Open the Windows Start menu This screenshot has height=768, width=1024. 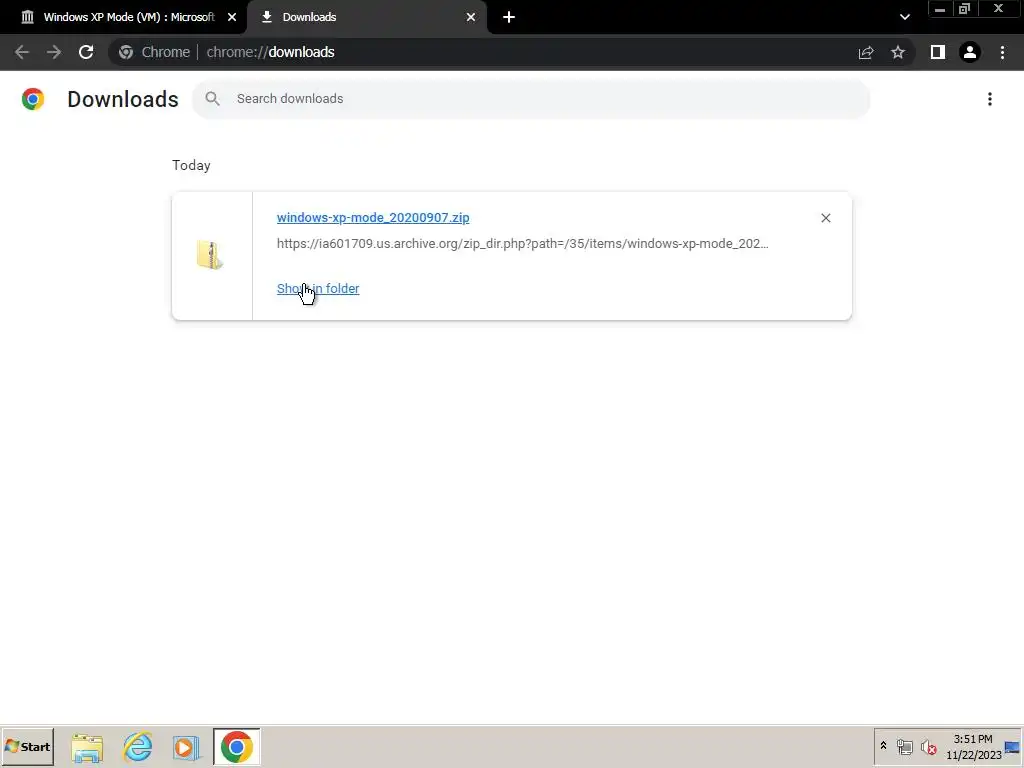pos(27,746)
